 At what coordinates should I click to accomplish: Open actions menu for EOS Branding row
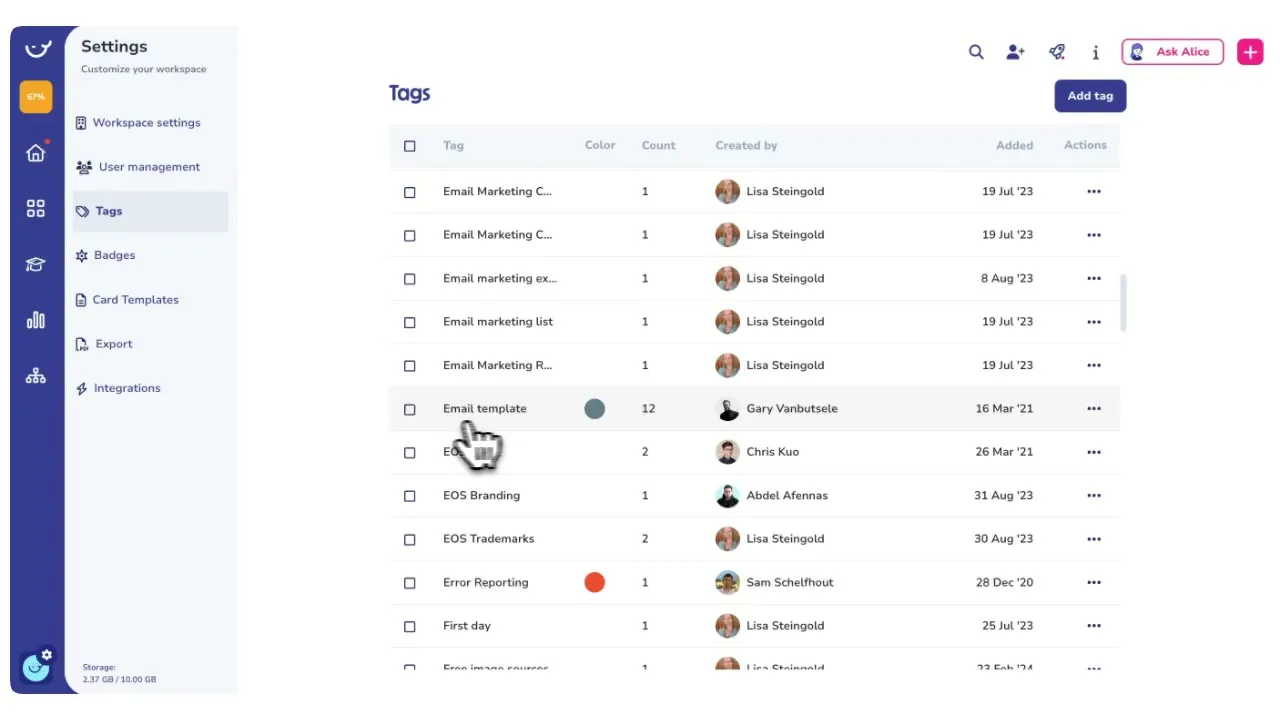(1093, 495)
